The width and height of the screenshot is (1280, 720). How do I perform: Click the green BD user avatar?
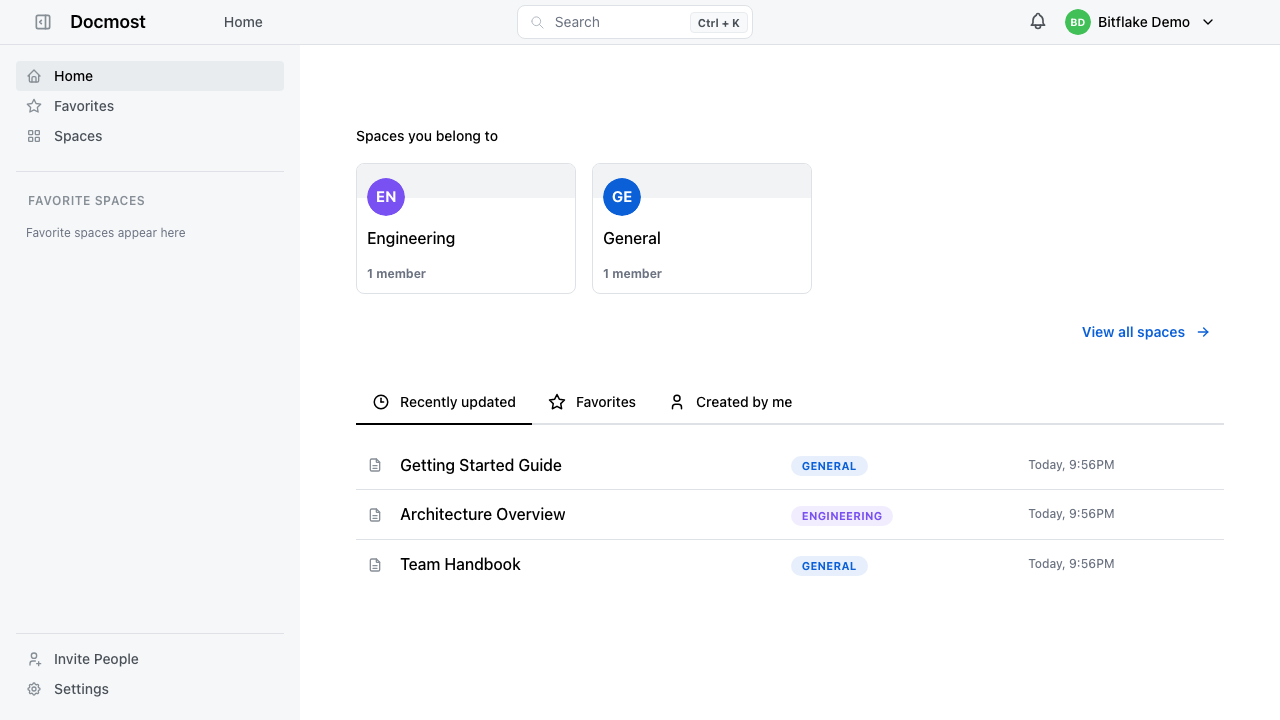point(1077,22)
